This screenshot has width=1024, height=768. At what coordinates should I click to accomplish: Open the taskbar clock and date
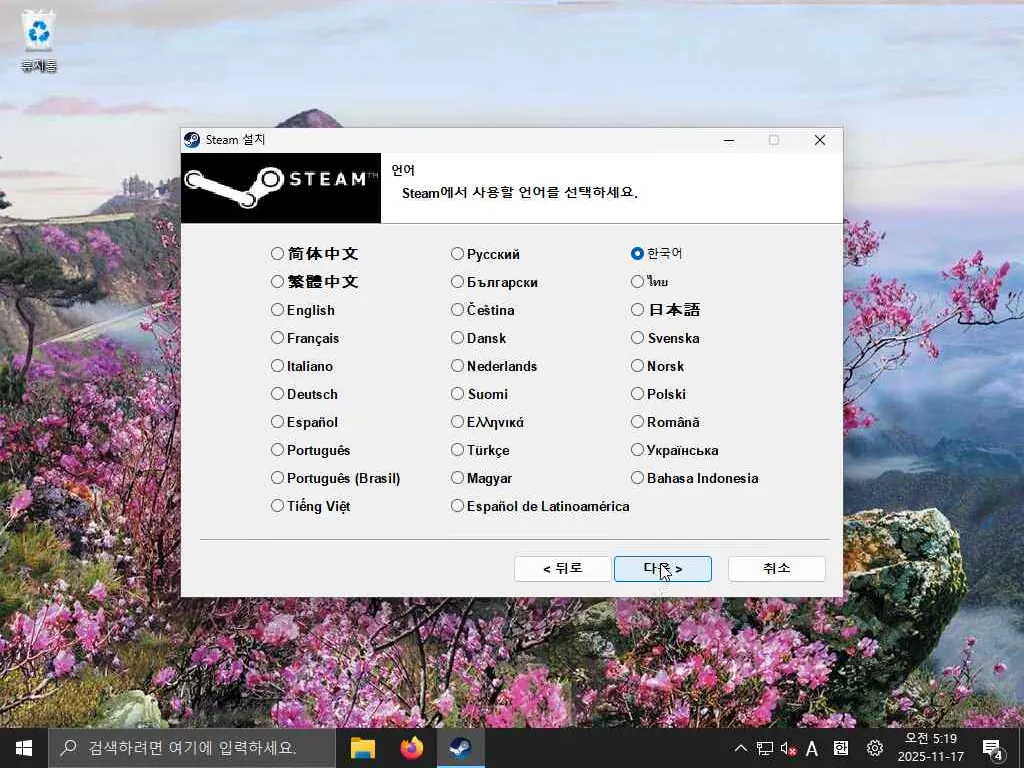(x=931, y=748)
